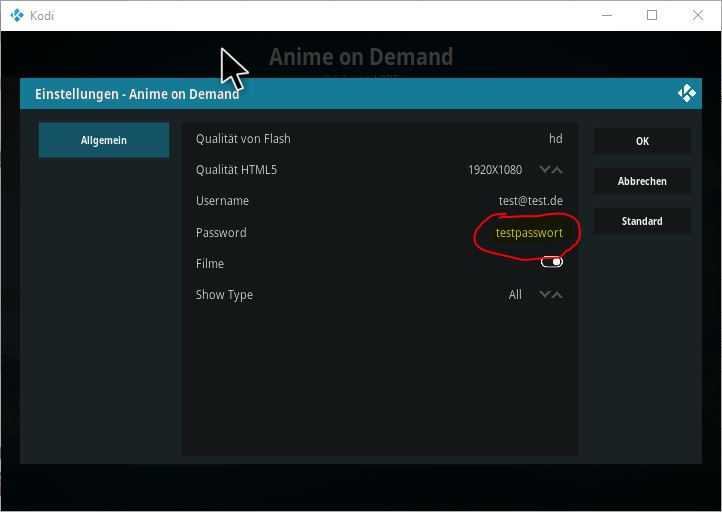Click the Abbrechen button
Screen dimensions: 722x512
point(642,181)
